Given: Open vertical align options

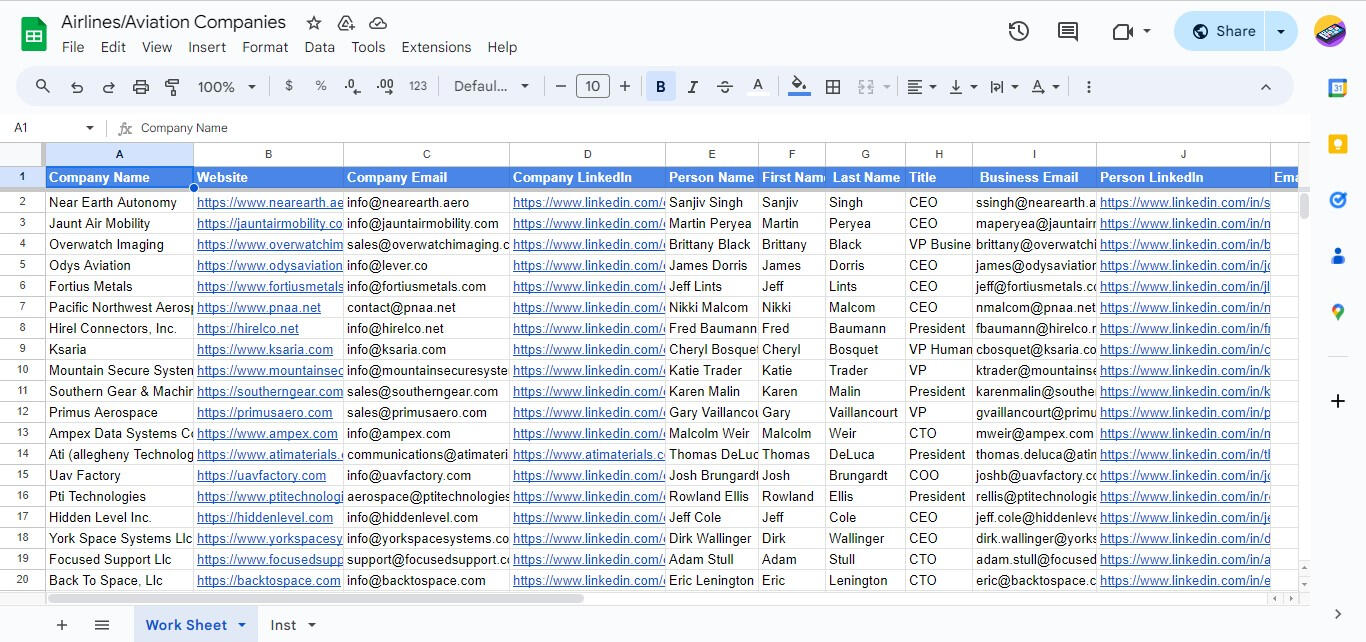Looking at the screenshot, I should (962, 87).
